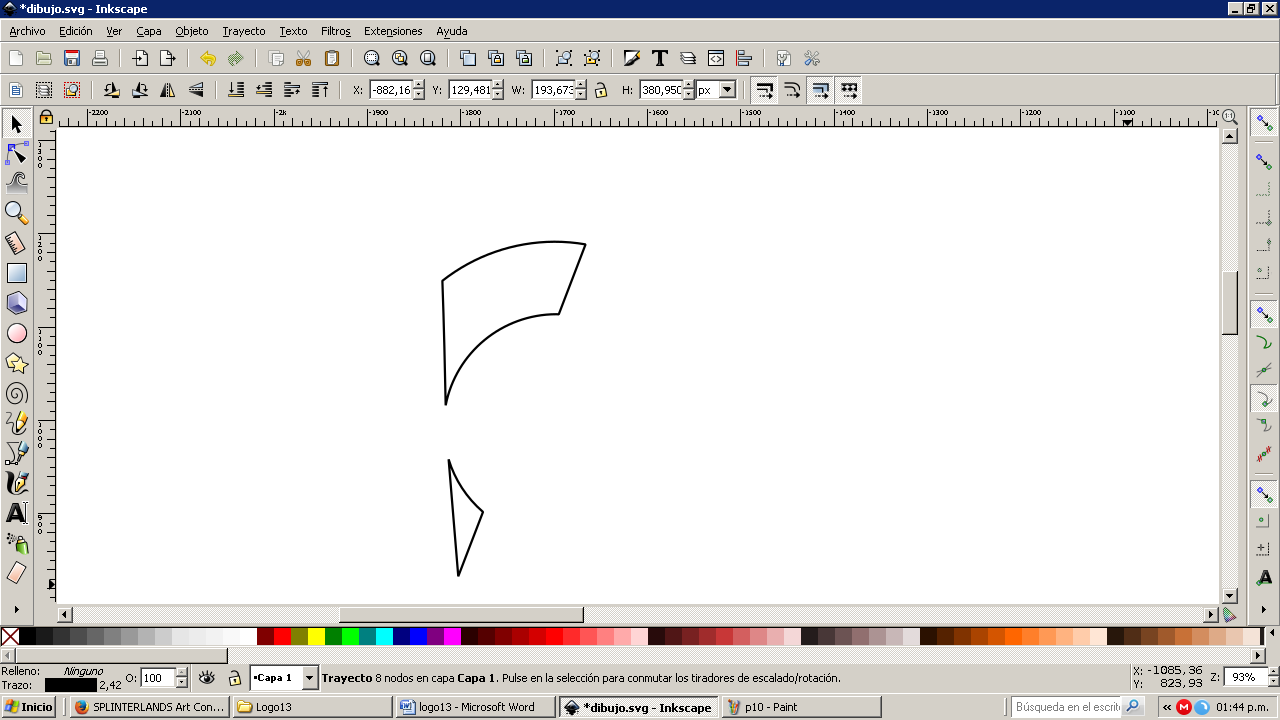This screenshot has height=720, width=1280.
Task: Select the Star polygon tool
Action: (x=17, y=363)
